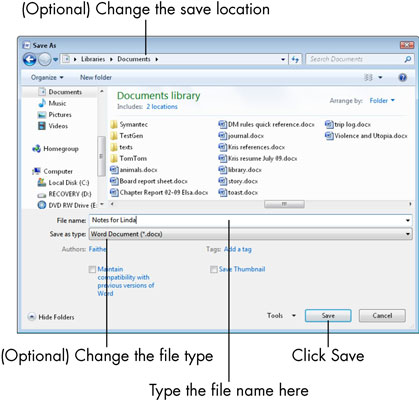This screenshot has height=400, width=419.
Task: Click the blue Help icon
Action: coord(403,77)
